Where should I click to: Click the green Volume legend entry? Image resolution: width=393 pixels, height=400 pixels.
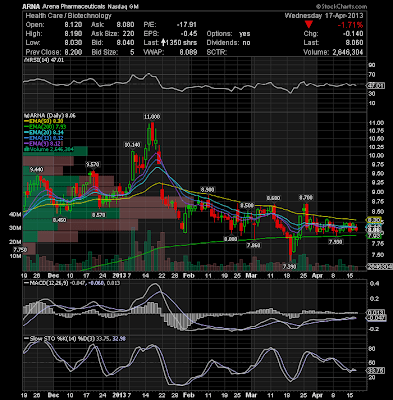pos(50,149)
